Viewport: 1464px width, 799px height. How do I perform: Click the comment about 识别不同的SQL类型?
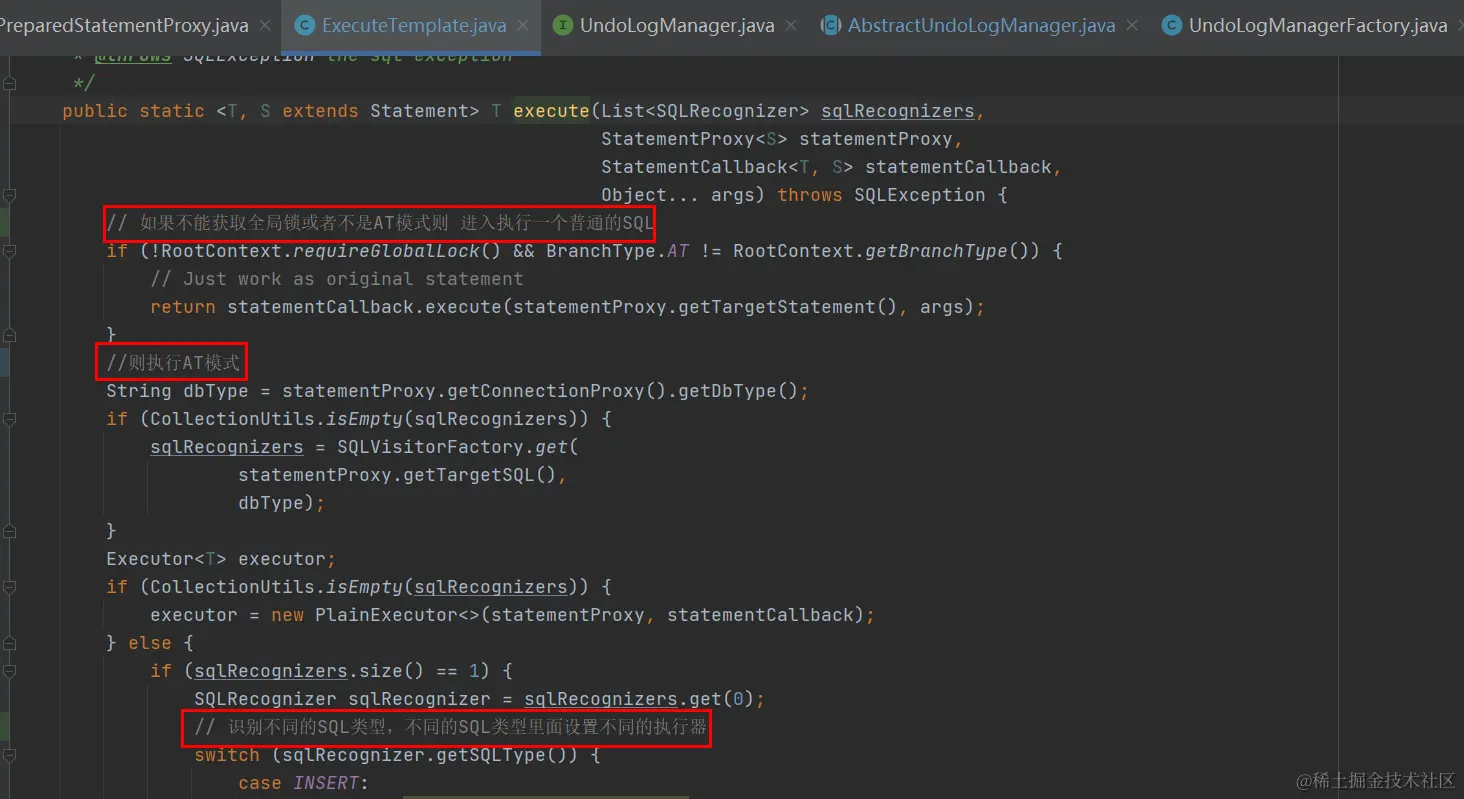[x=451, y=727]
